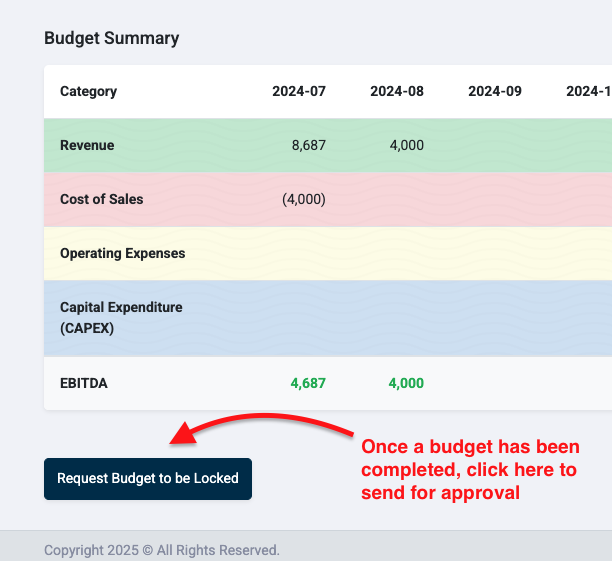
Task: Click the Revenue row label
Action: tap(87, 145)
